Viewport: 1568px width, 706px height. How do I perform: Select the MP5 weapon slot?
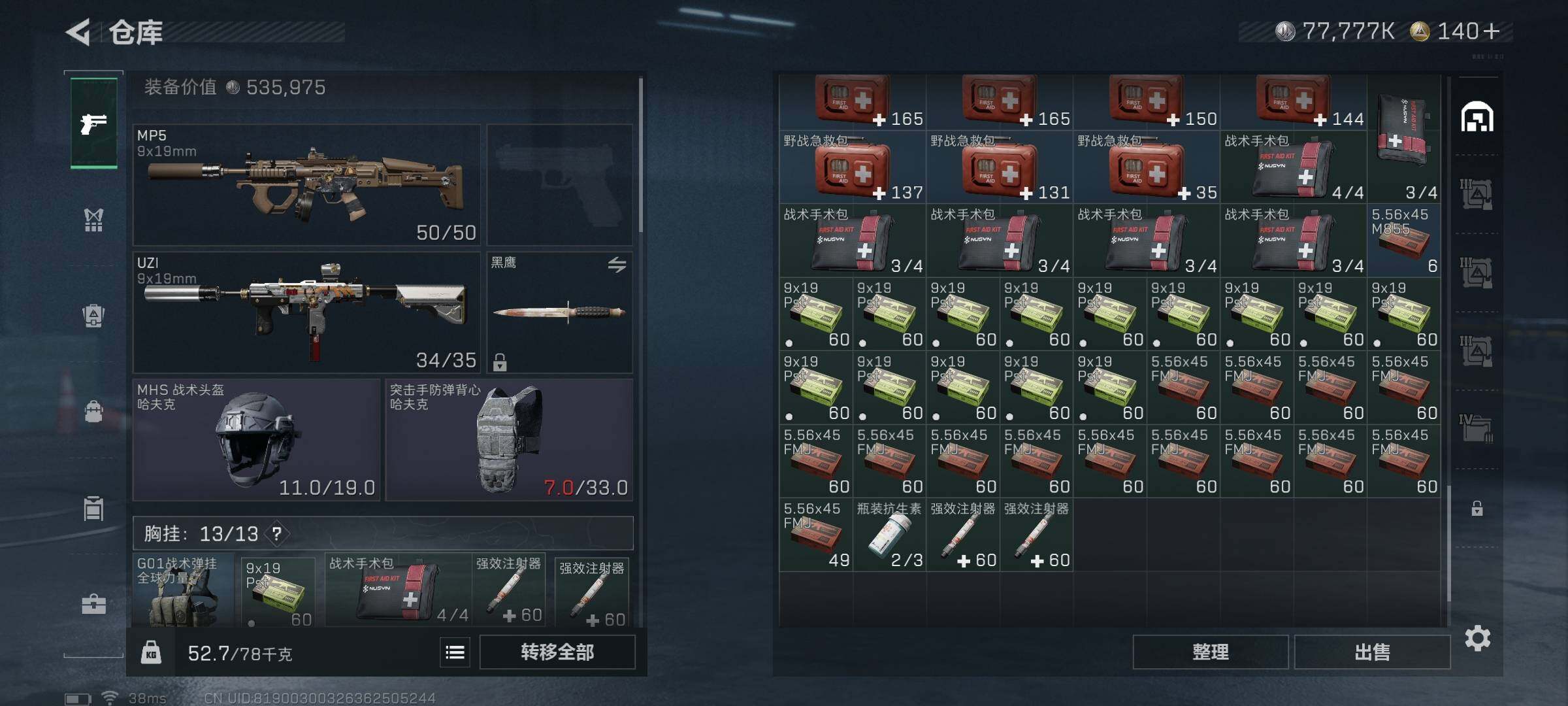(306, 185)
